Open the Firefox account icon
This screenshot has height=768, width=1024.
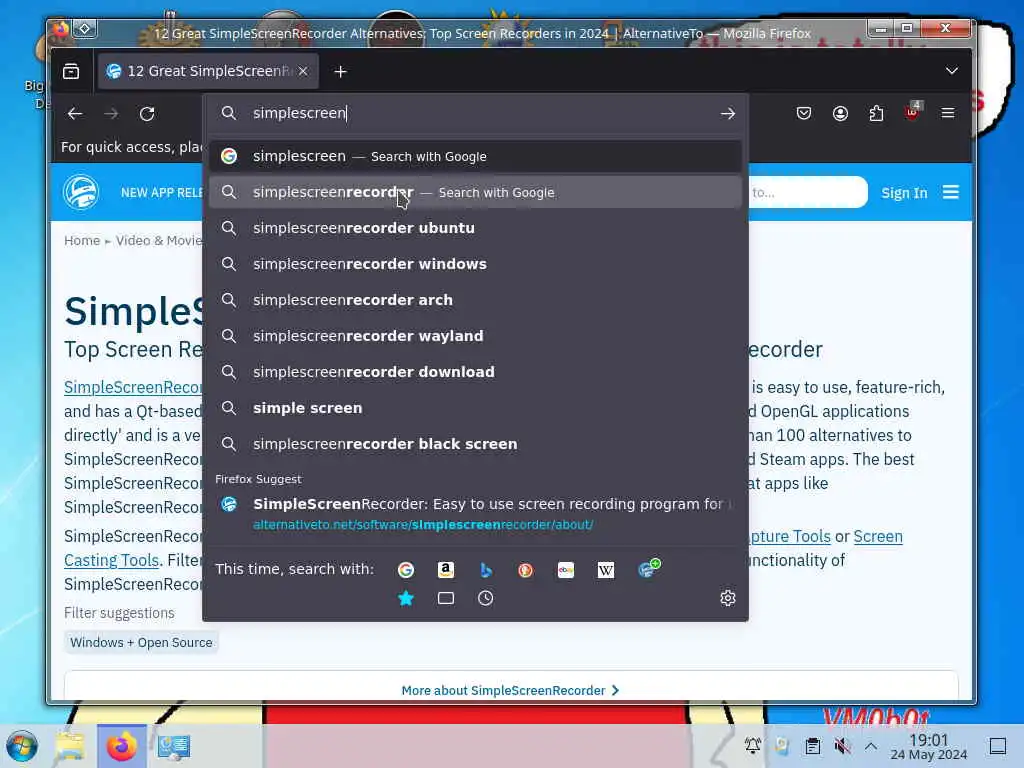(x=840, y=114)
